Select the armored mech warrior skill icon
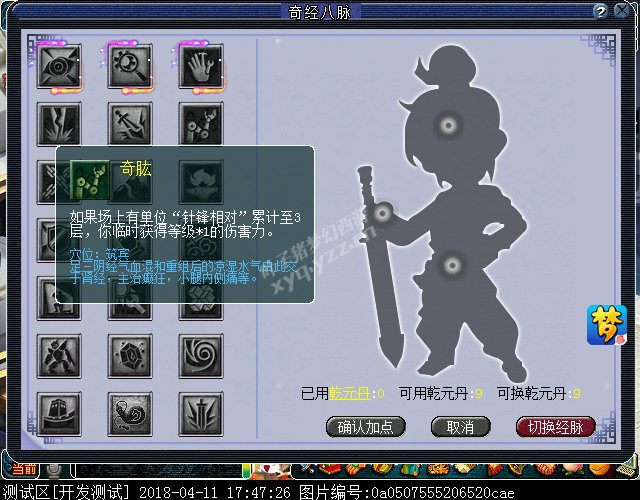 coord(59,356)
